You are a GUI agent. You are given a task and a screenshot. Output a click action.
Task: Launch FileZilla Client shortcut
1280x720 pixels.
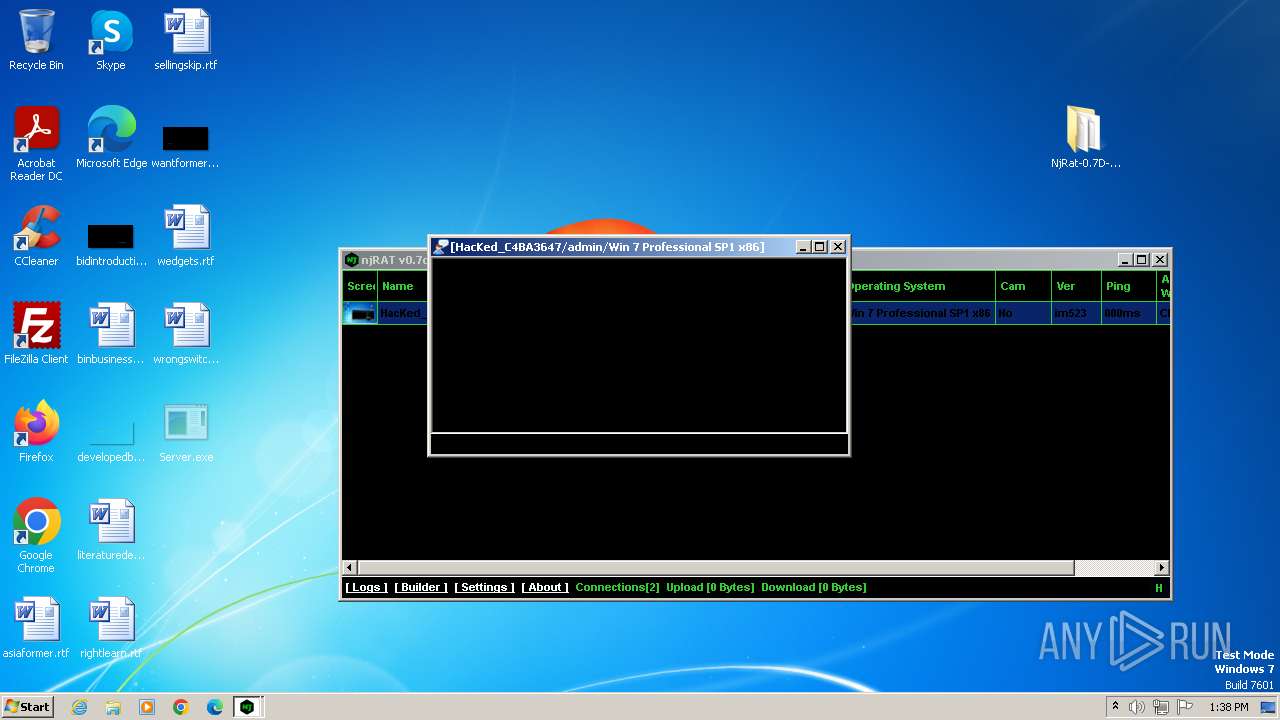[x=36, y=334]
